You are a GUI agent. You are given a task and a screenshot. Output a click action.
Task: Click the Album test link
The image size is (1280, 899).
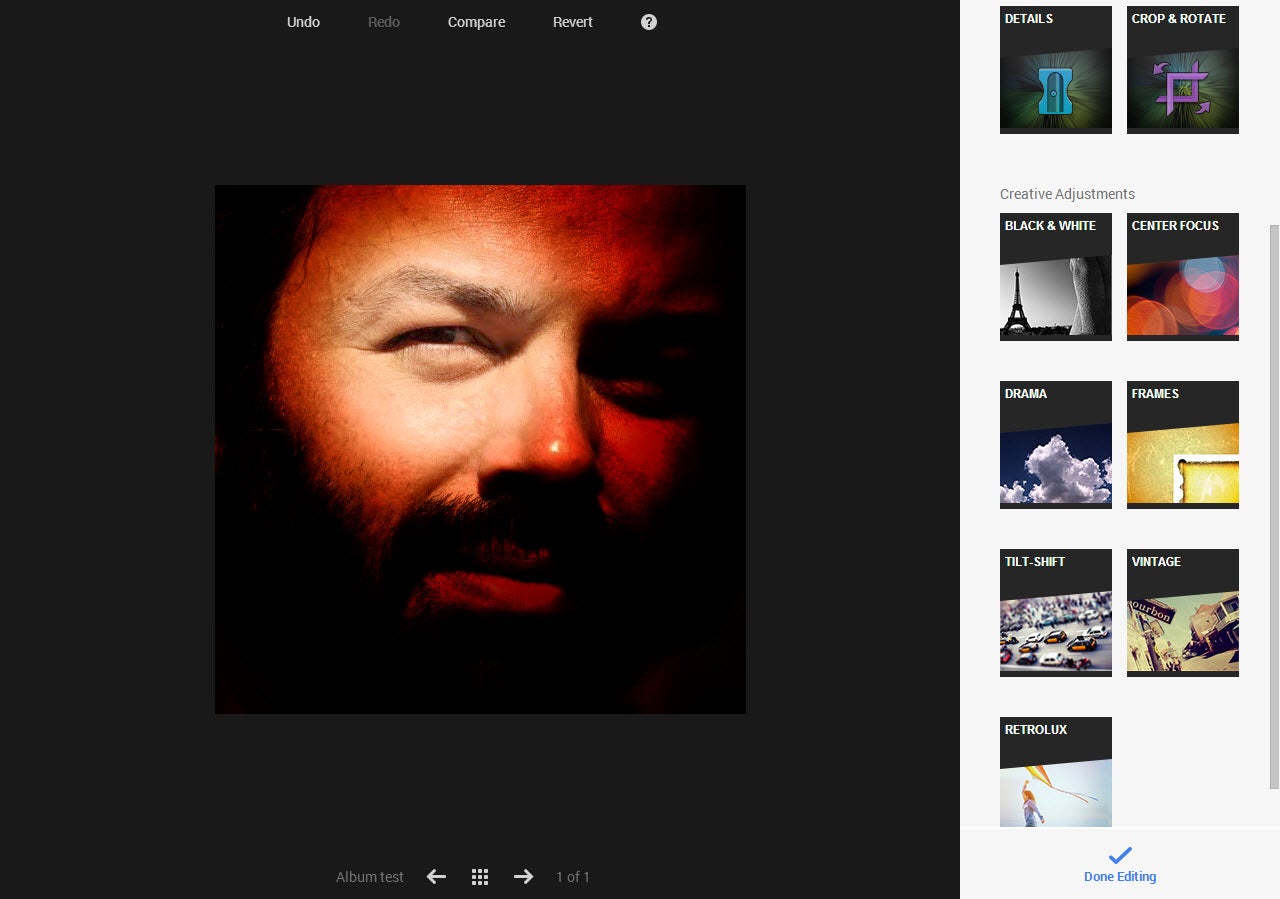point(369,877)
